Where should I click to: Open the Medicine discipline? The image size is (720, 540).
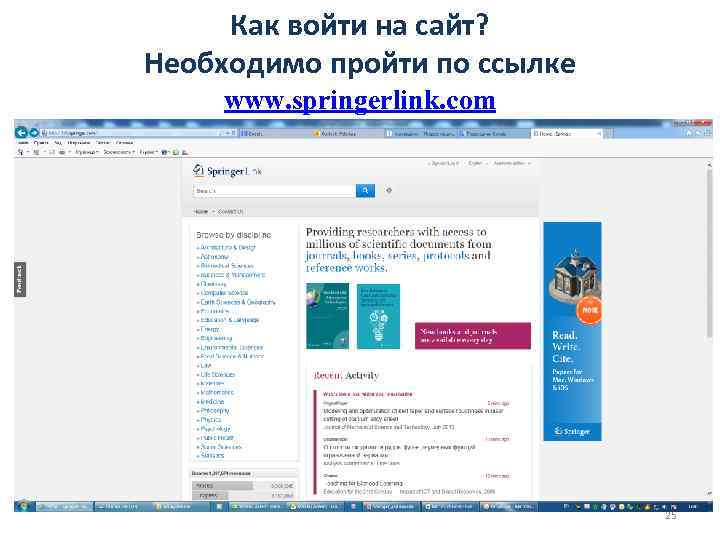click(212, 402)
